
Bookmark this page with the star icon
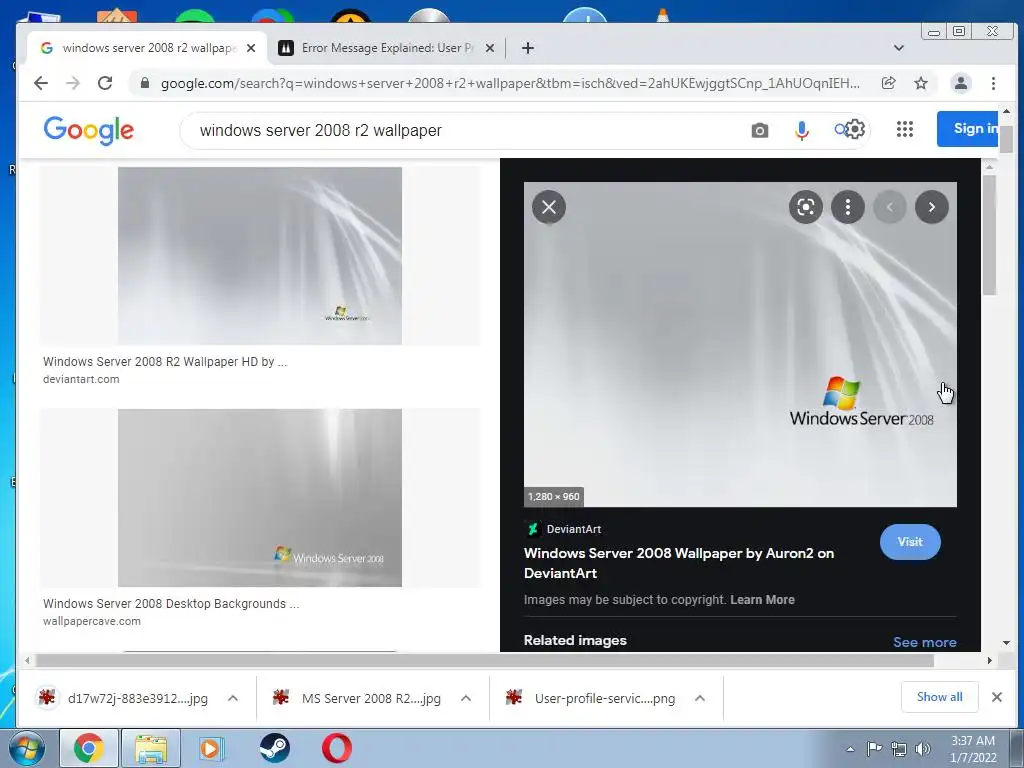click(x=921, y=83)
